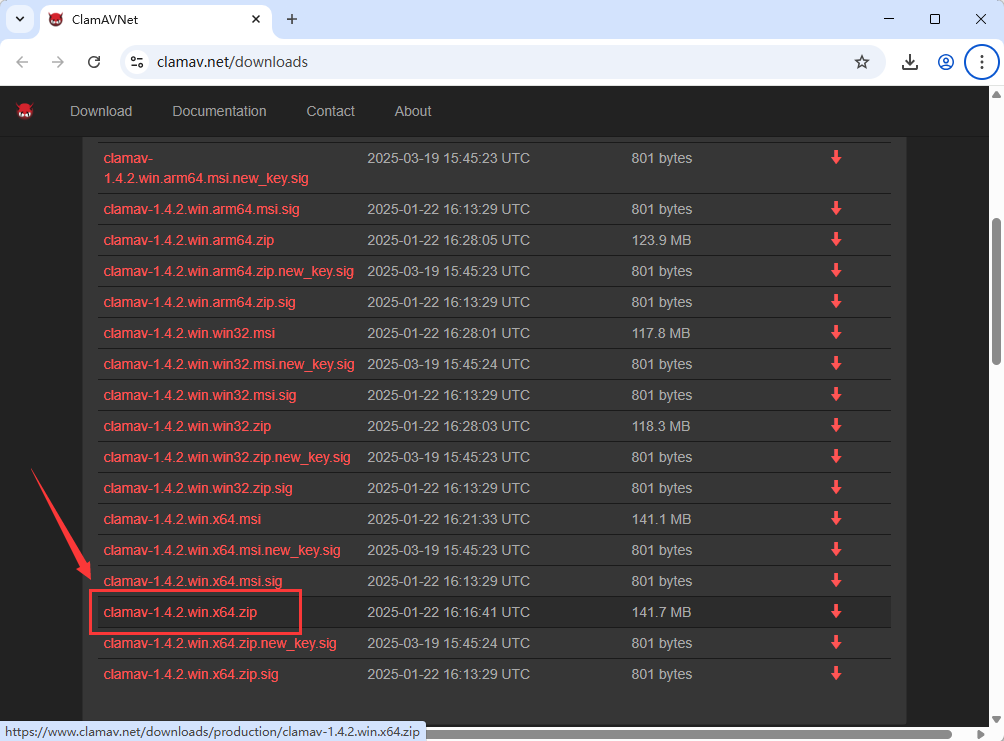Click the arrow icon for clamav-1.4.2.win.arm64.zip.sig
The image size is (1004, 741).
(836, 302)
